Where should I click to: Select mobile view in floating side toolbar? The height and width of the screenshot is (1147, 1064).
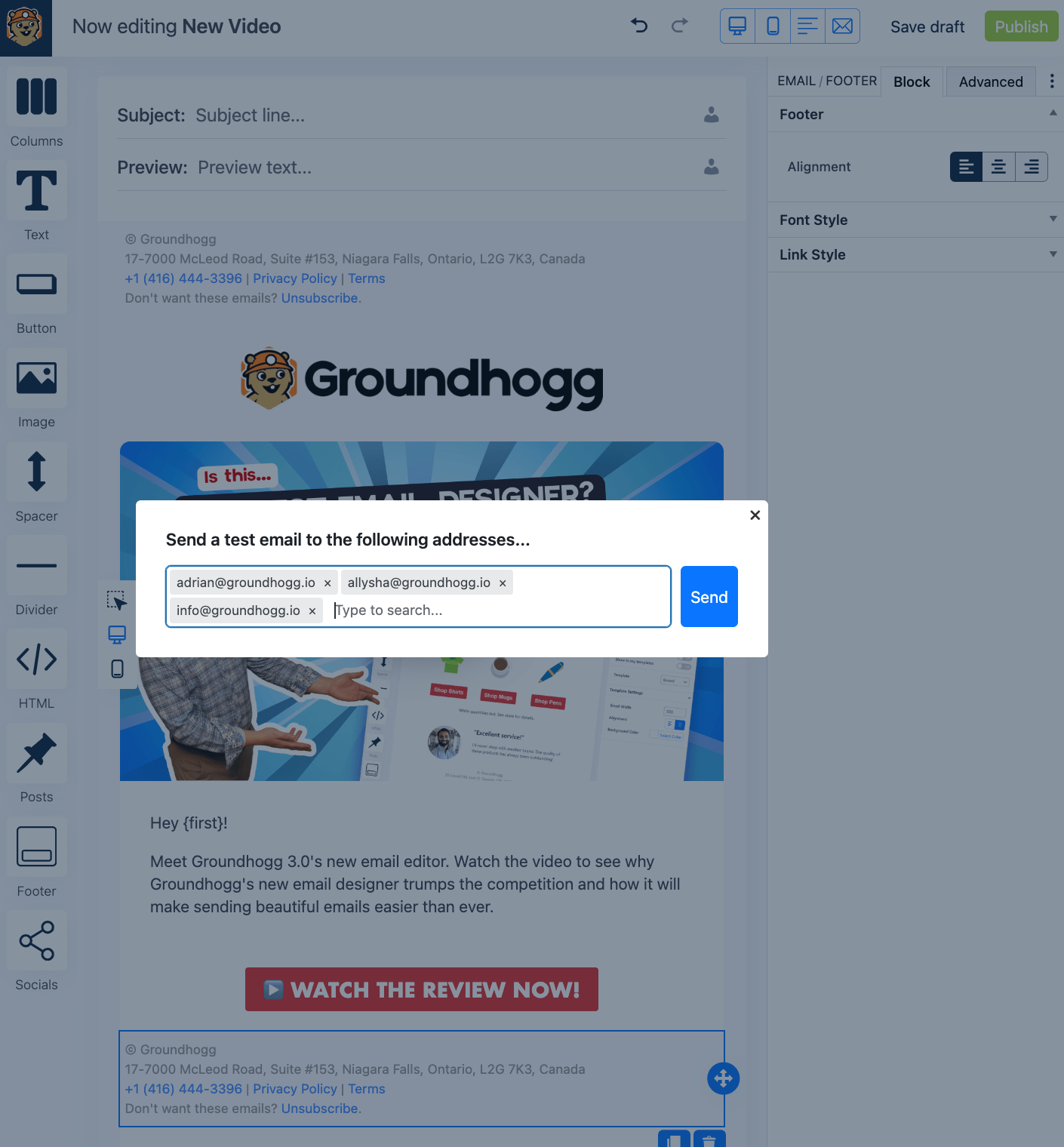pos(117,669)
